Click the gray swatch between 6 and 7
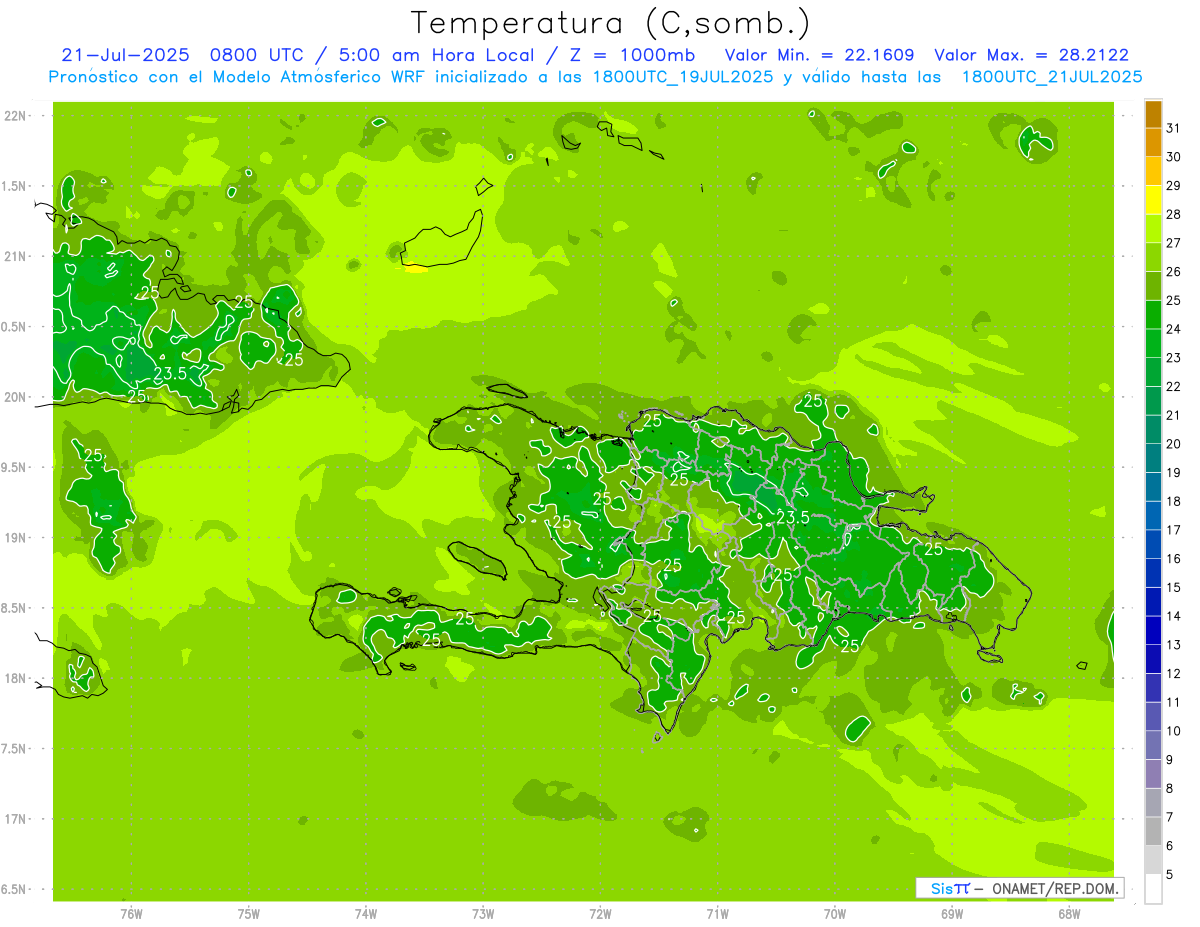 pyautogui.click(x=1153, y=831)
